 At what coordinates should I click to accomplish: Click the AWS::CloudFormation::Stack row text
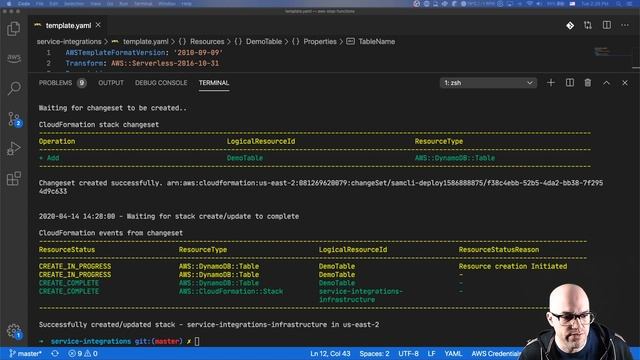point(231,291)
